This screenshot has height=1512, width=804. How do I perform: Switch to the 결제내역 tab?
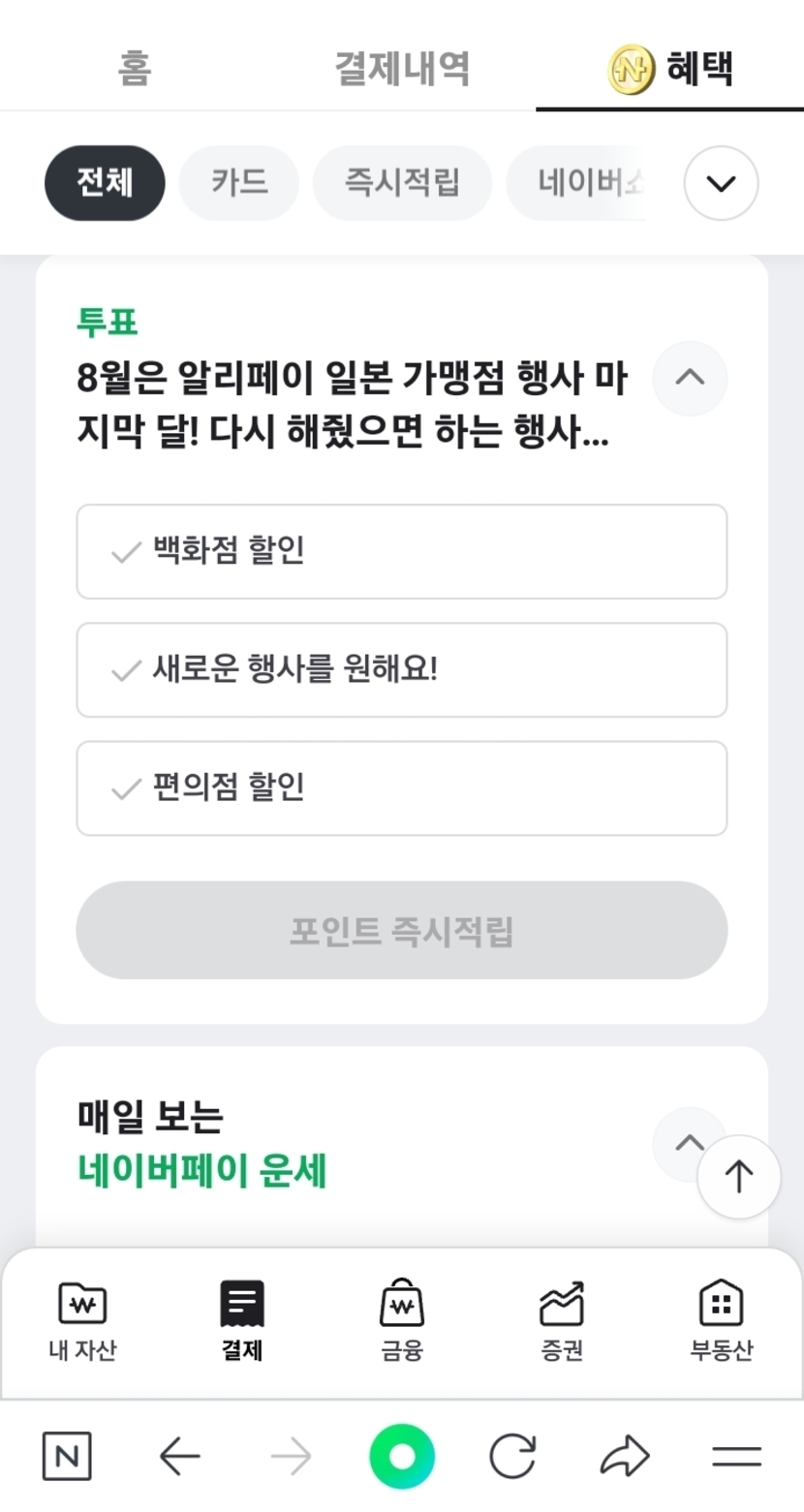tap(402, 69)
